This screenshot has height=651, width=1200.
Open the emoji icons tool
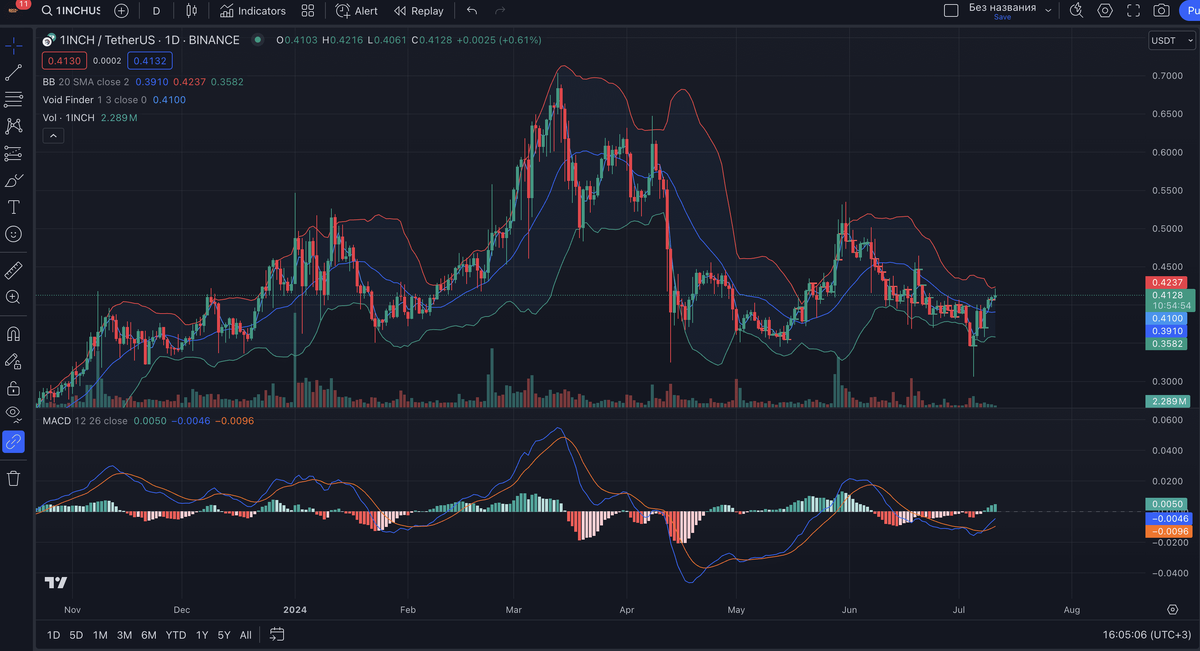[14, 234]
